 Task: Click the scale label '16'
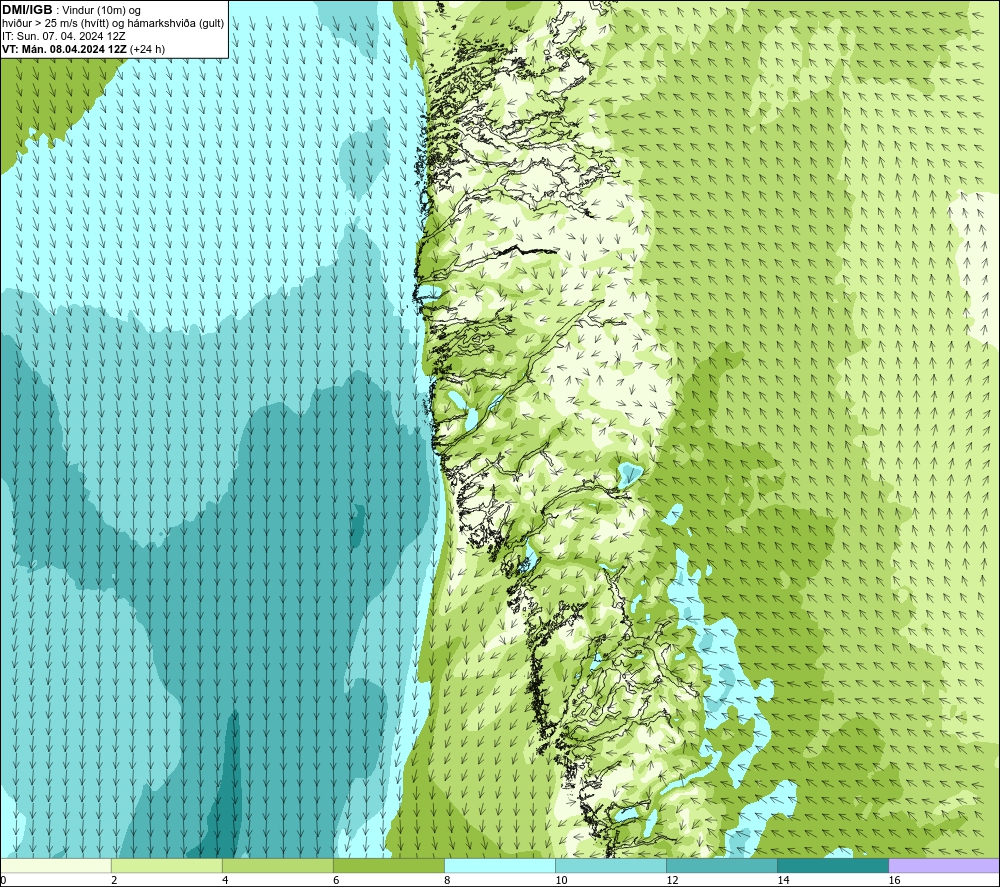pos(894,880)
